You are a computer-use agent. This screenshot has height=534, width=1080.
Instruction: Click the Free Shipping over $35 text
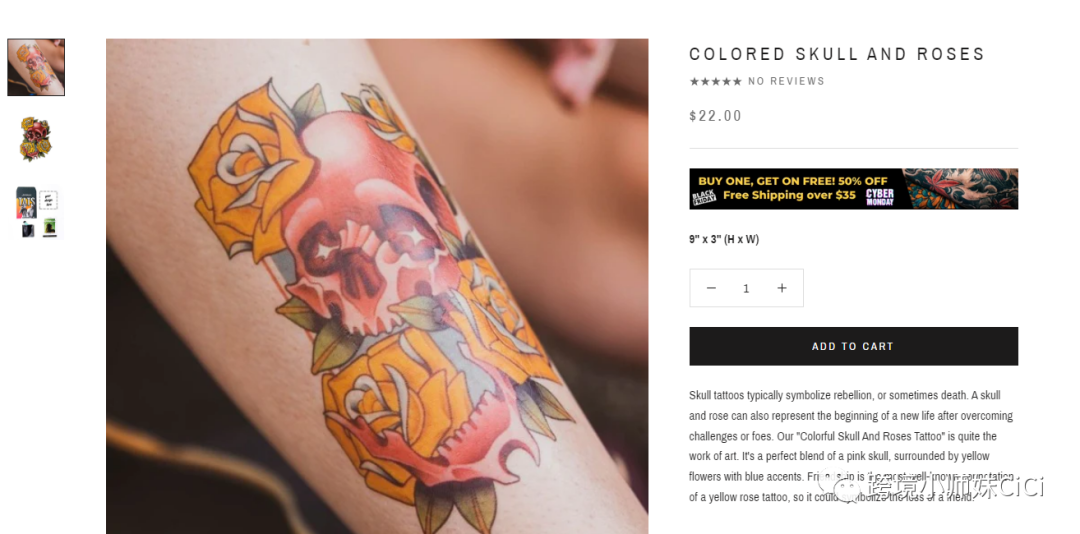789,195
